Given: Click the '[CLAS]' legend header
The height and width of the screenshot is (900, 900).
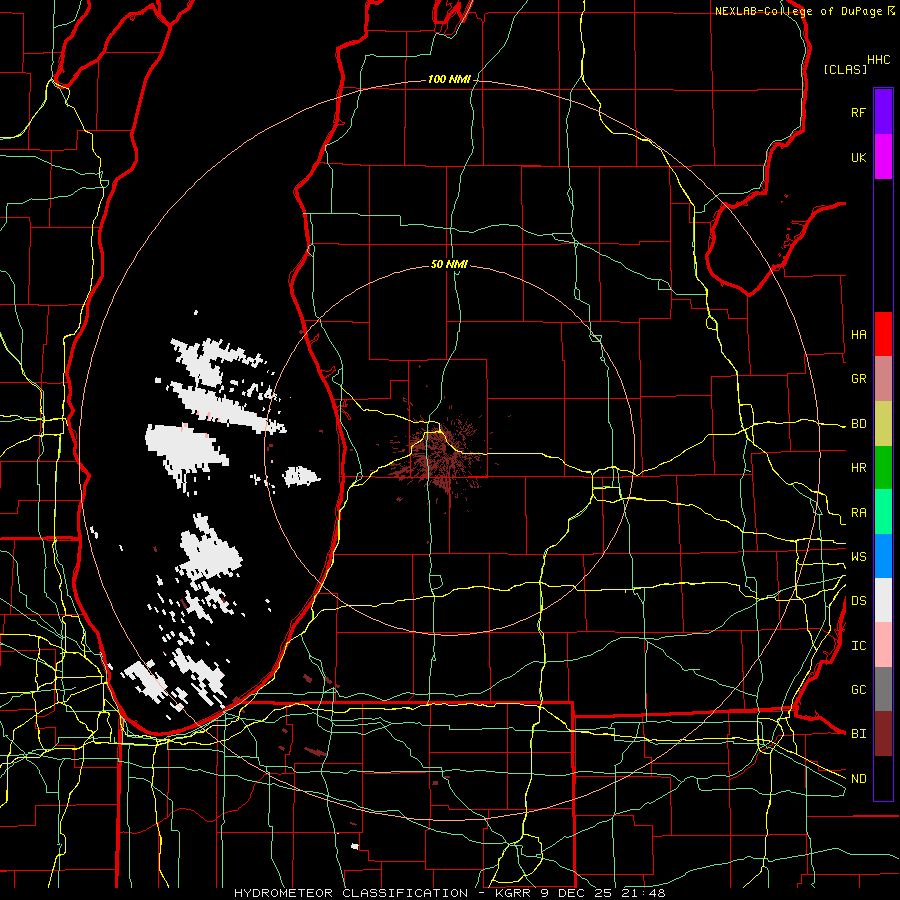Looking at the screenshot, I should click(x=845, y=69).
